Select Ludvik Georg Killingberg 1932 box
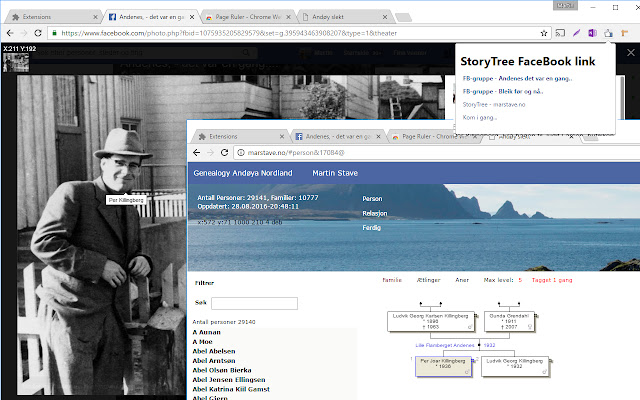The width and height of the screenshot is (640, 400). point(515,366)
